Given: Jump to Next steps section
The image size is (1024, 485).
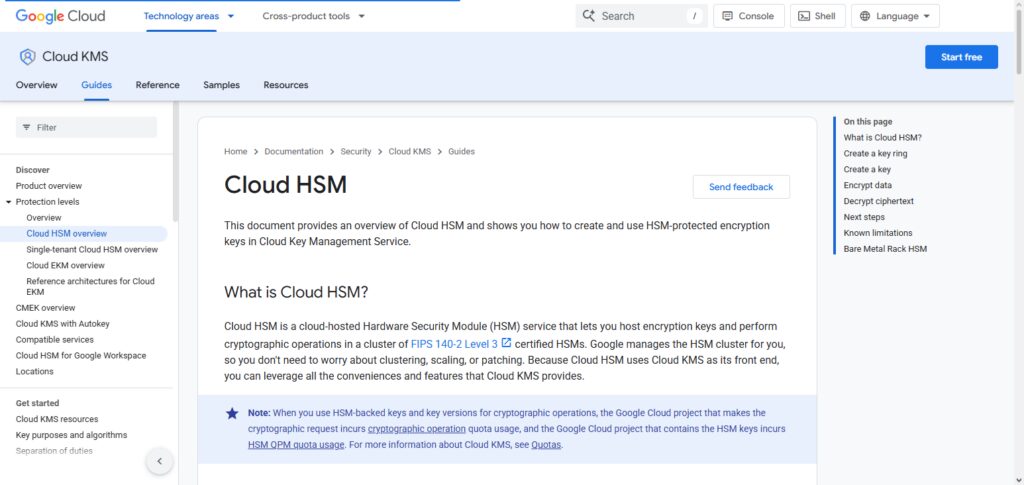Looking at the screenshot, I should click(x=864, y=217).
